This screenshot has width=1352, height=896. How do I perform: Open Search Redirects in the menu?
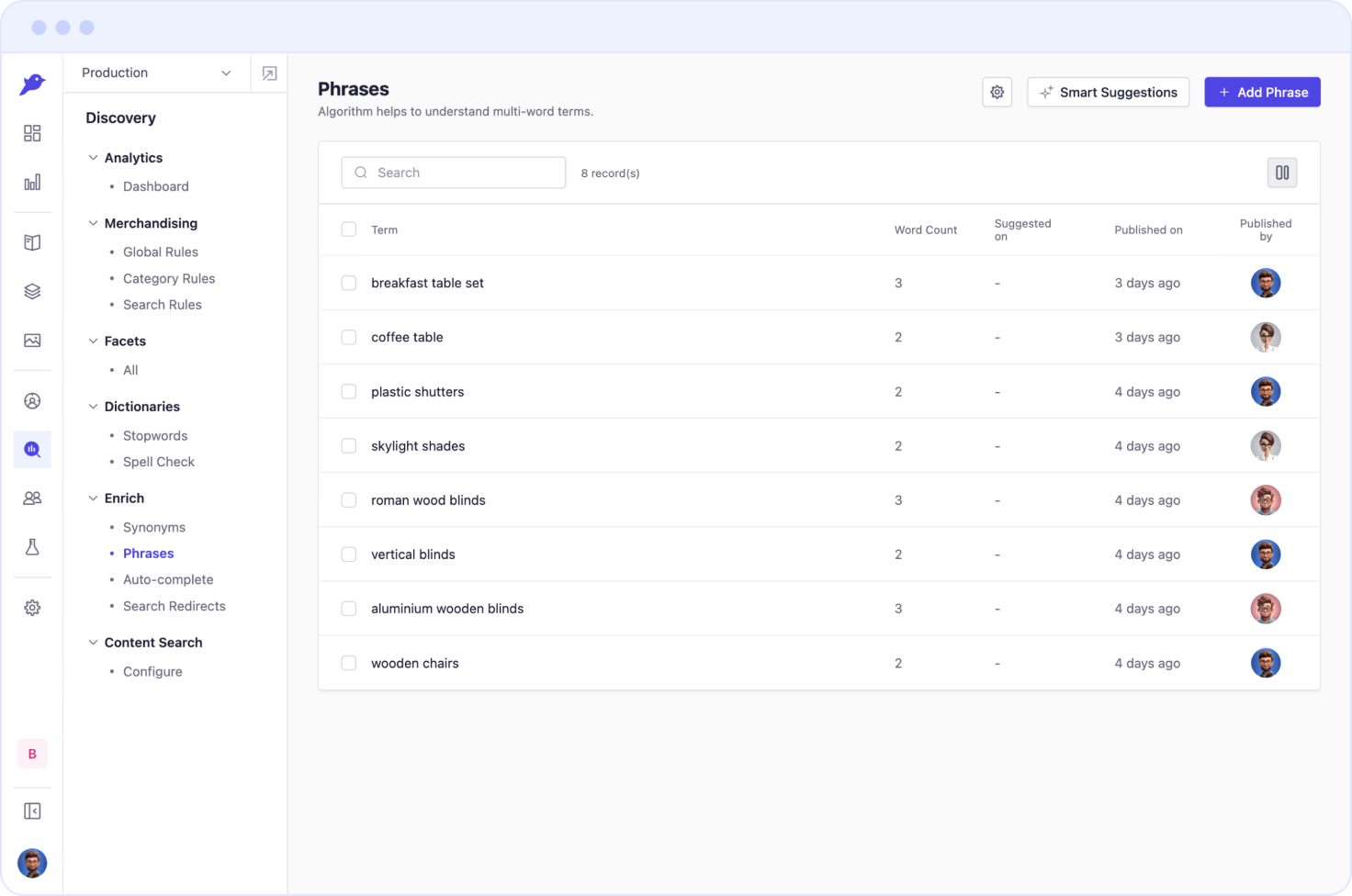click(x=174, y=606)
